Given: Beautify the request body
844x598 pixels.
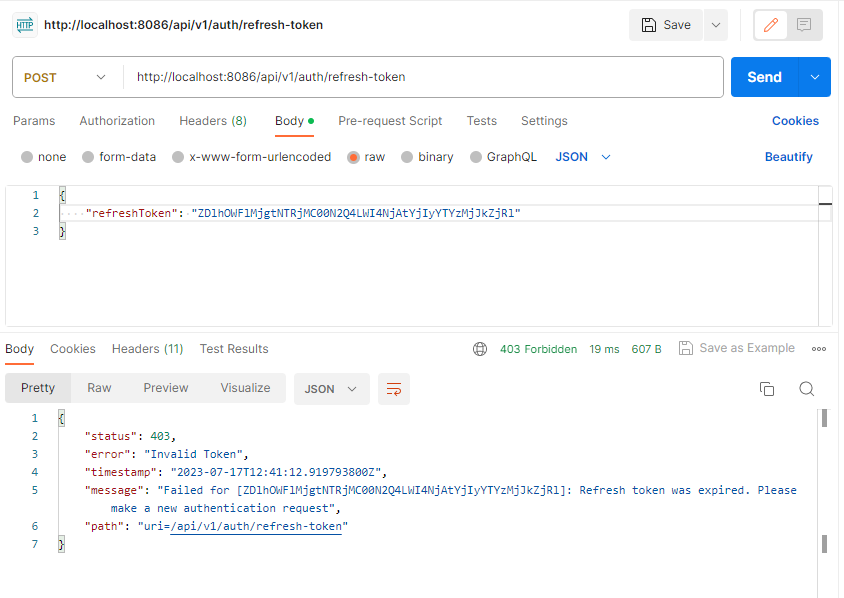Looking at the screenshot, I should coord(789,157).
